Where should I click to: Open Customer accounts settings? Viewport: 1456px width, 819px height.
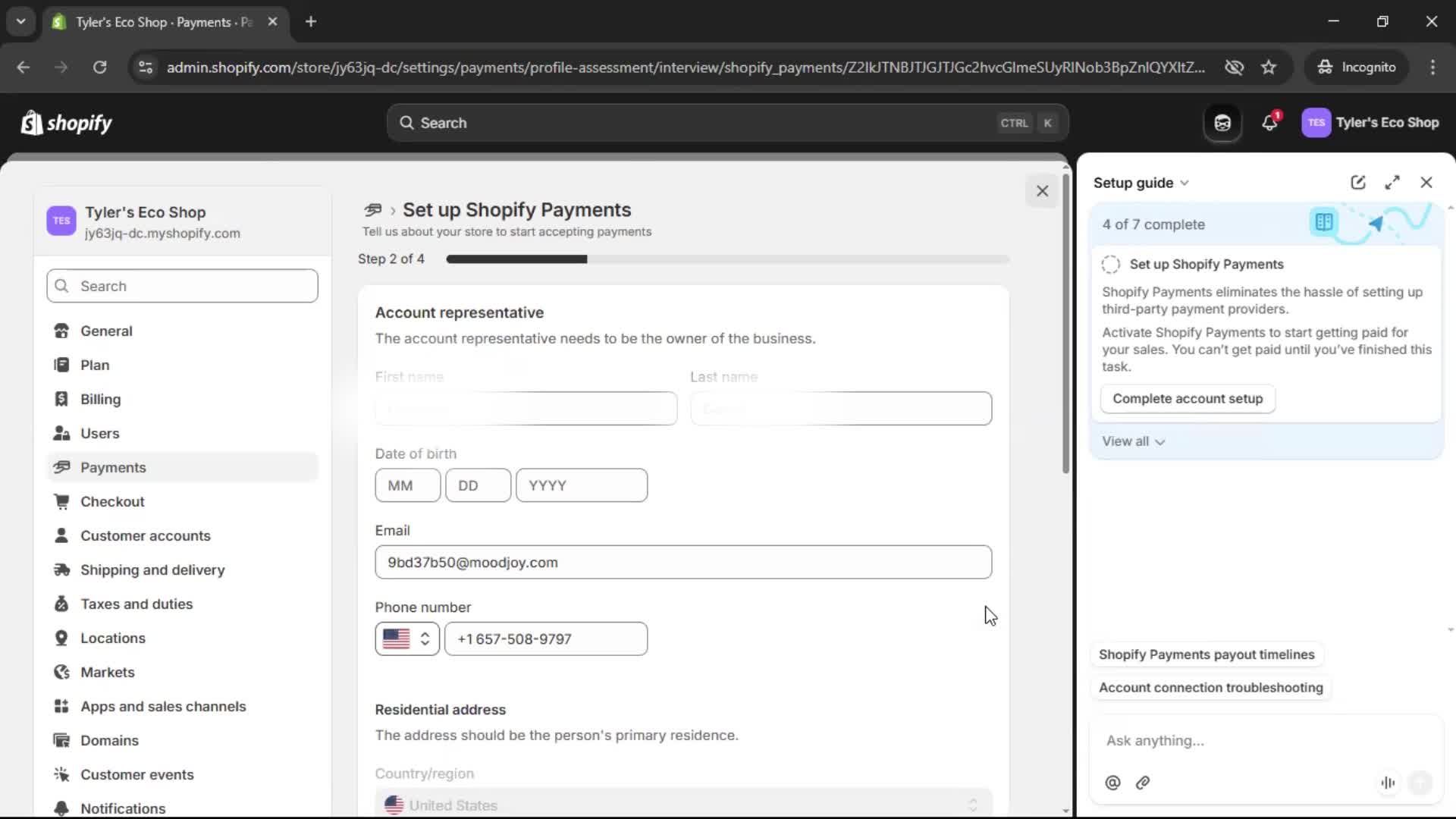pyautogui.click(x=182, y=536)
